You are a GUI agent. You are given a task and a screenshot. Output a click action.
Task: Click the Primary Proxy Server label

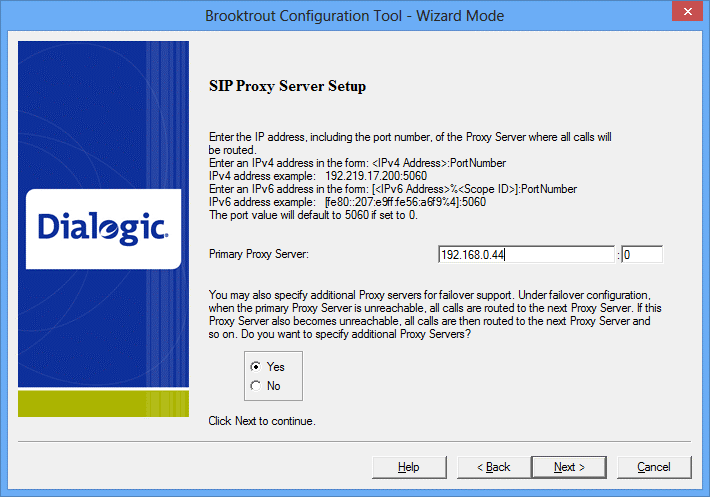(258, 255)
